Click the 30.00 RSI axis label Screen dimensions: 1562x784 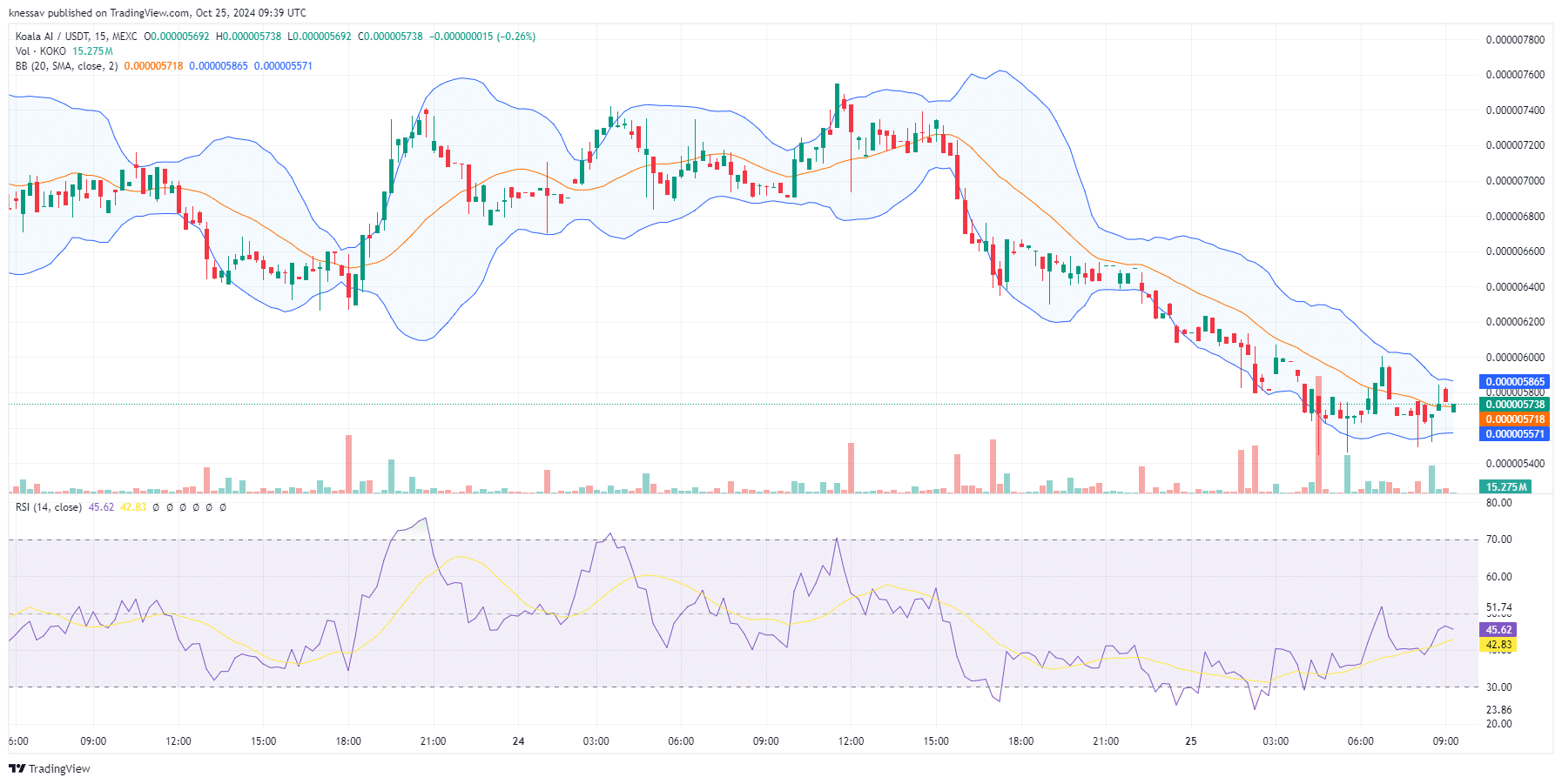click(x=1498, y=687)
